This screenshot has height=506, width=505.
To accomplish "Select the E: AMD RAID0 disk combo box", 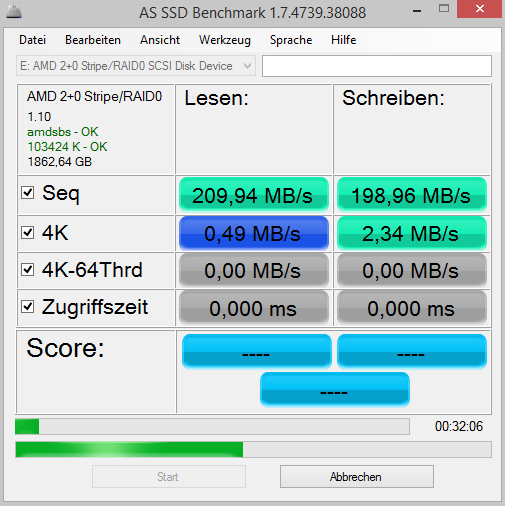I will [136, 66].
